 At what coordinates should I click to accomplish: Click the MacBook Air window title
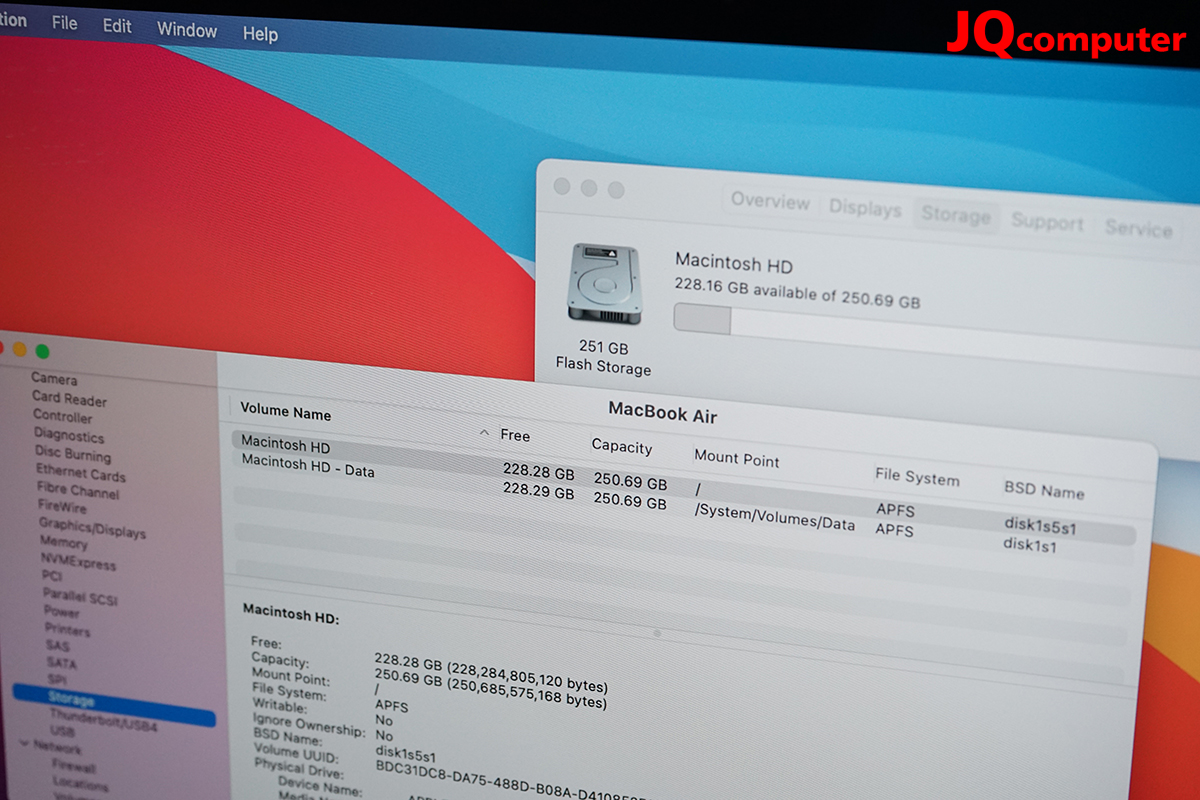(x=663, y=412)
